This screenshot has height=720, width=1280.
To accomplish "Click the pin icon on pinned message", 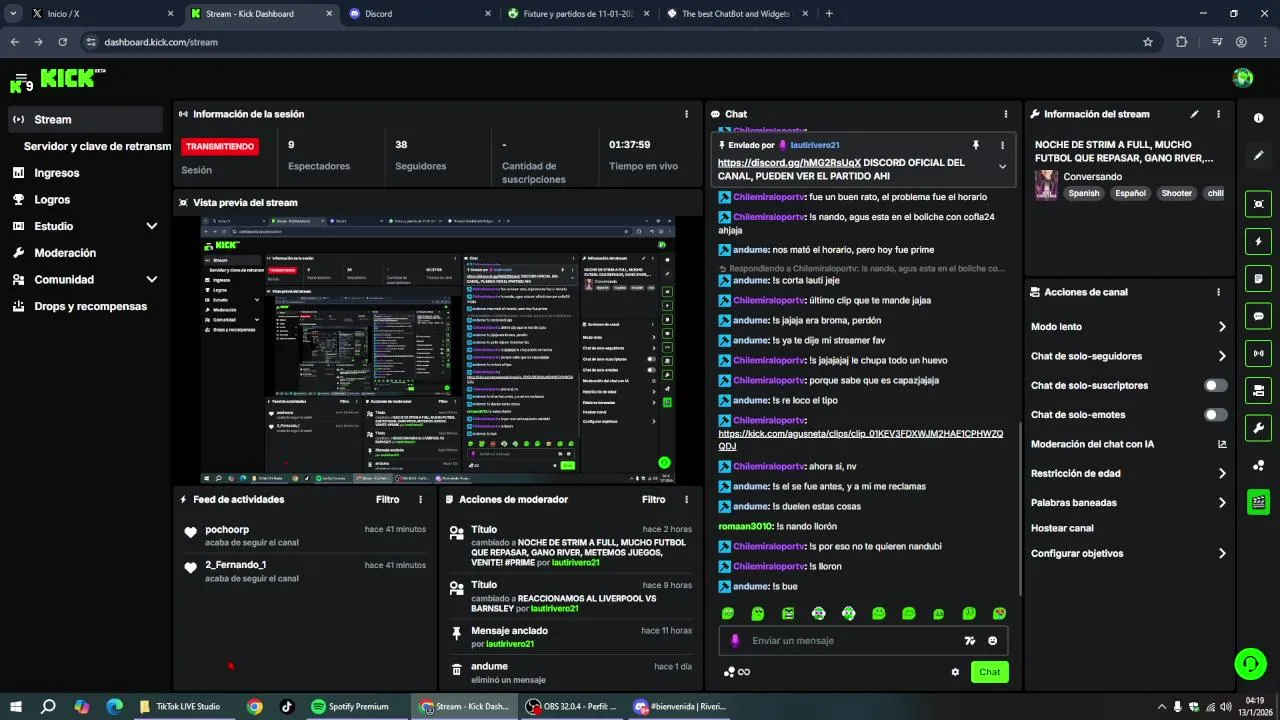I will [976, 145].
